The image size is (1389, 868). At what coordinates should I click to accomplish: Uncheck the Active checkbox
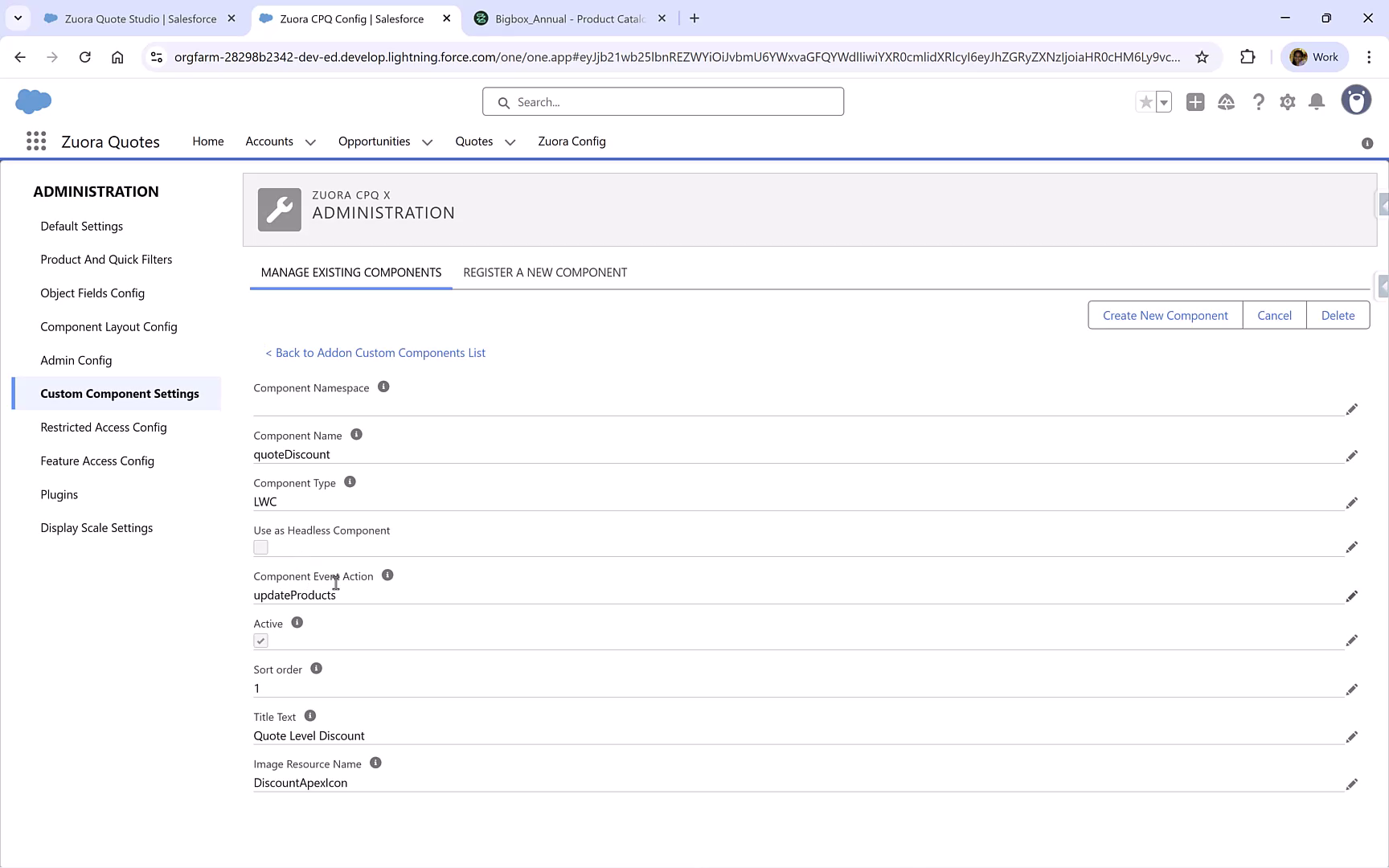click(260, 641)
